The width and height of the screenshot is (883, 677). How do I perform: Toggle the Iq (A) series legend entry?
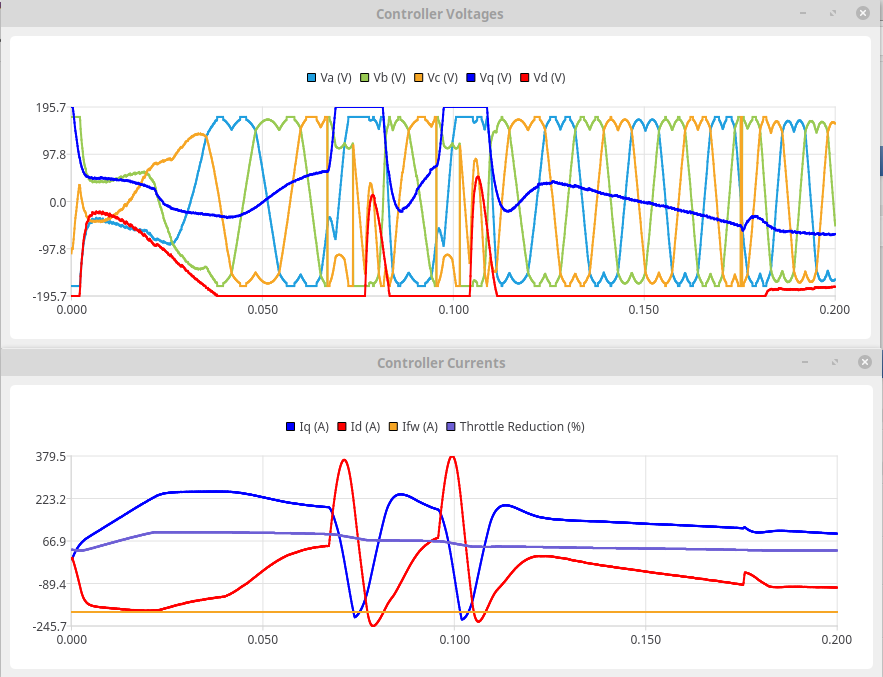314,427
